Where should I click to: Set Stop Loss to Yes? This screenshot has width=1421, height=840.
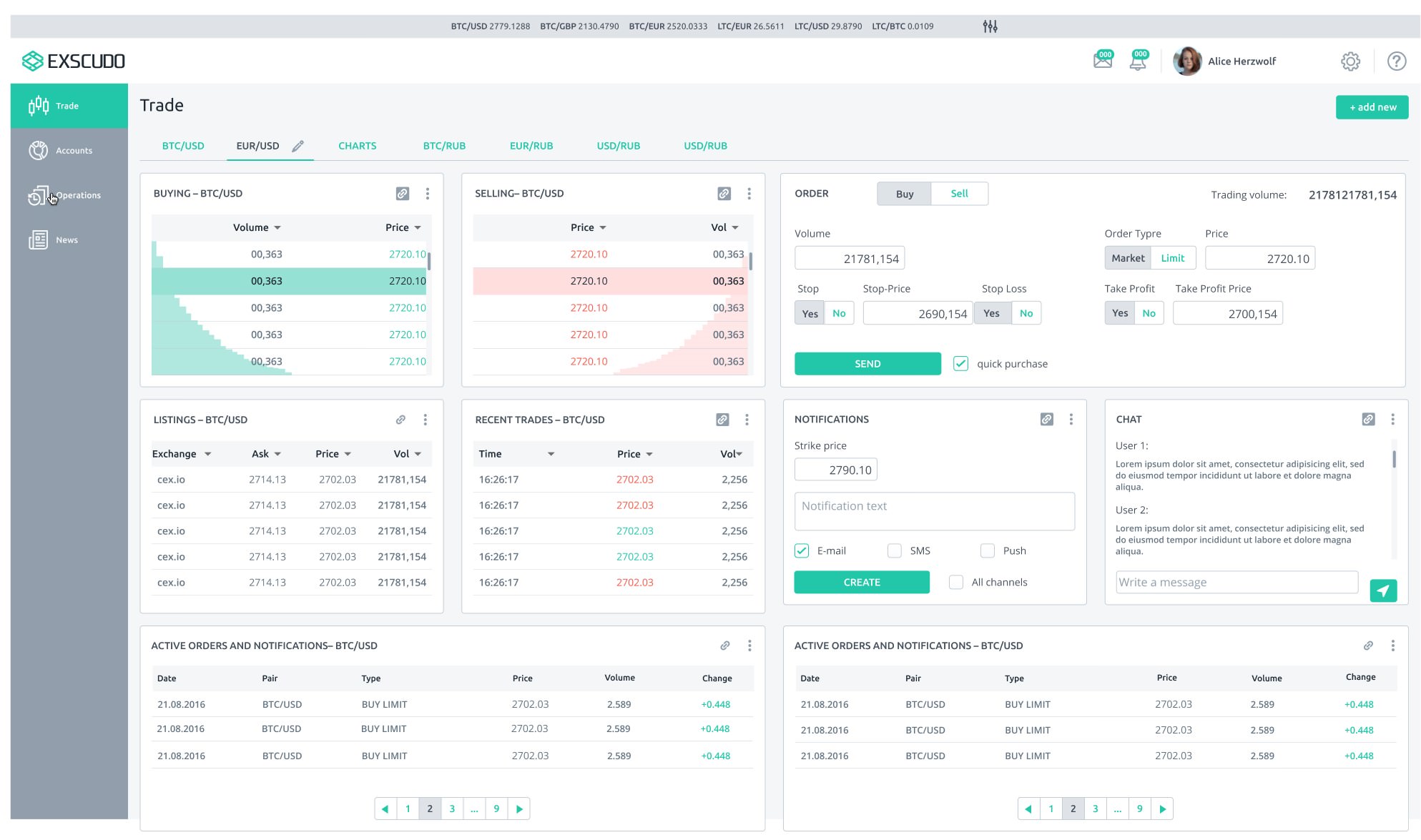(991, 313)
